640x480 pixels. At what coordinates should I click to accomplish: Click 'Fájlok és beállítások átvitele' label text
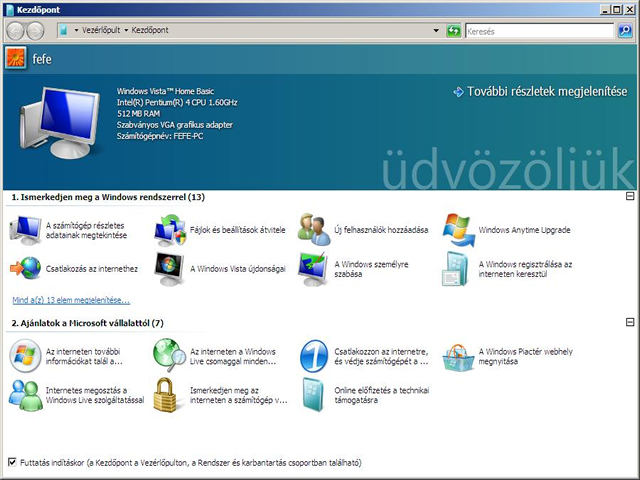238,230
